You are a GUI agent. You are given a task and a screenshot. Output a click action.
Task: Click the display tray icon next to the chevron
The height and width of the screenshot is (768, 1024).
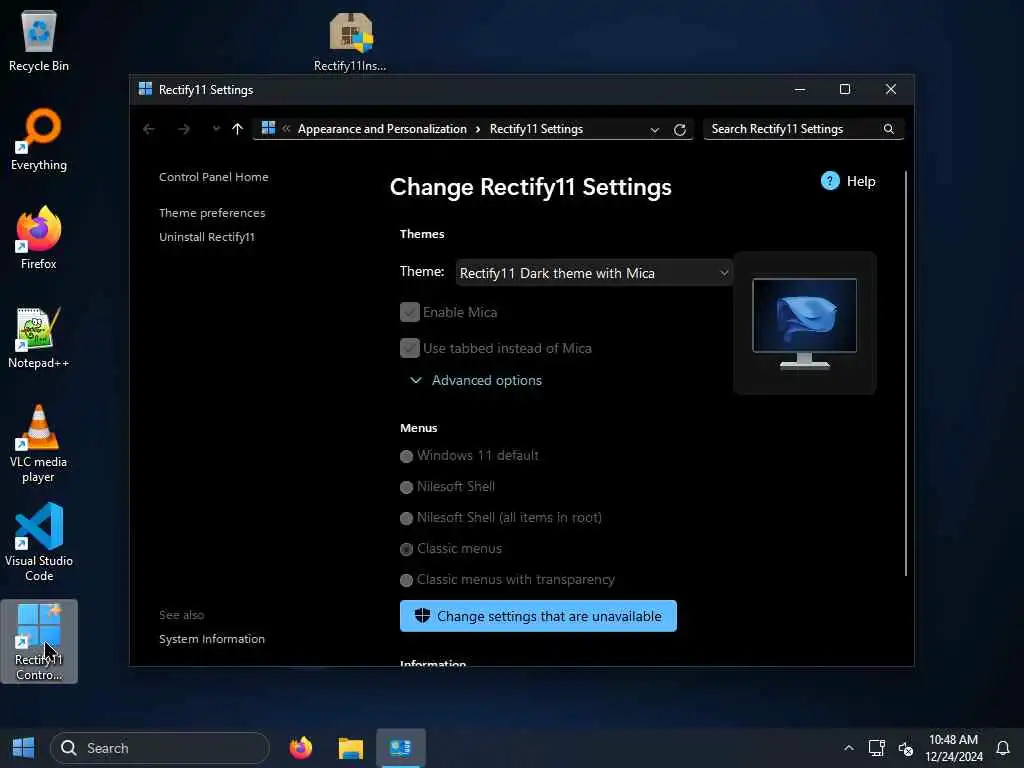pyautogui.click(x=876, y=748)
